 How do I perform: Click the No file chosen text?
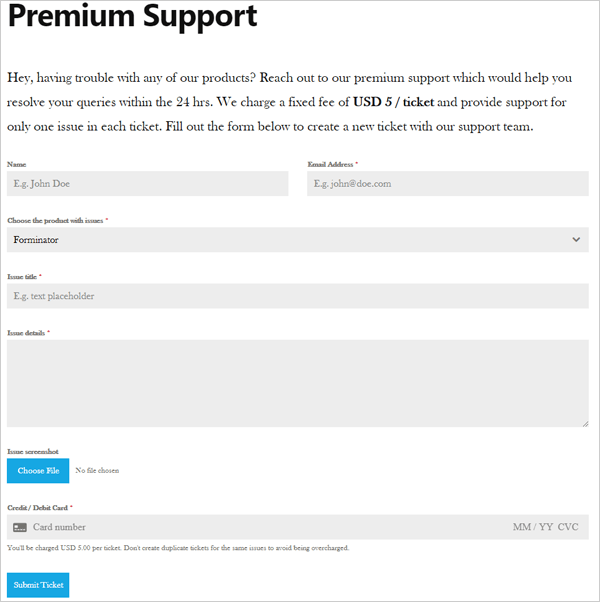(97, 470)
